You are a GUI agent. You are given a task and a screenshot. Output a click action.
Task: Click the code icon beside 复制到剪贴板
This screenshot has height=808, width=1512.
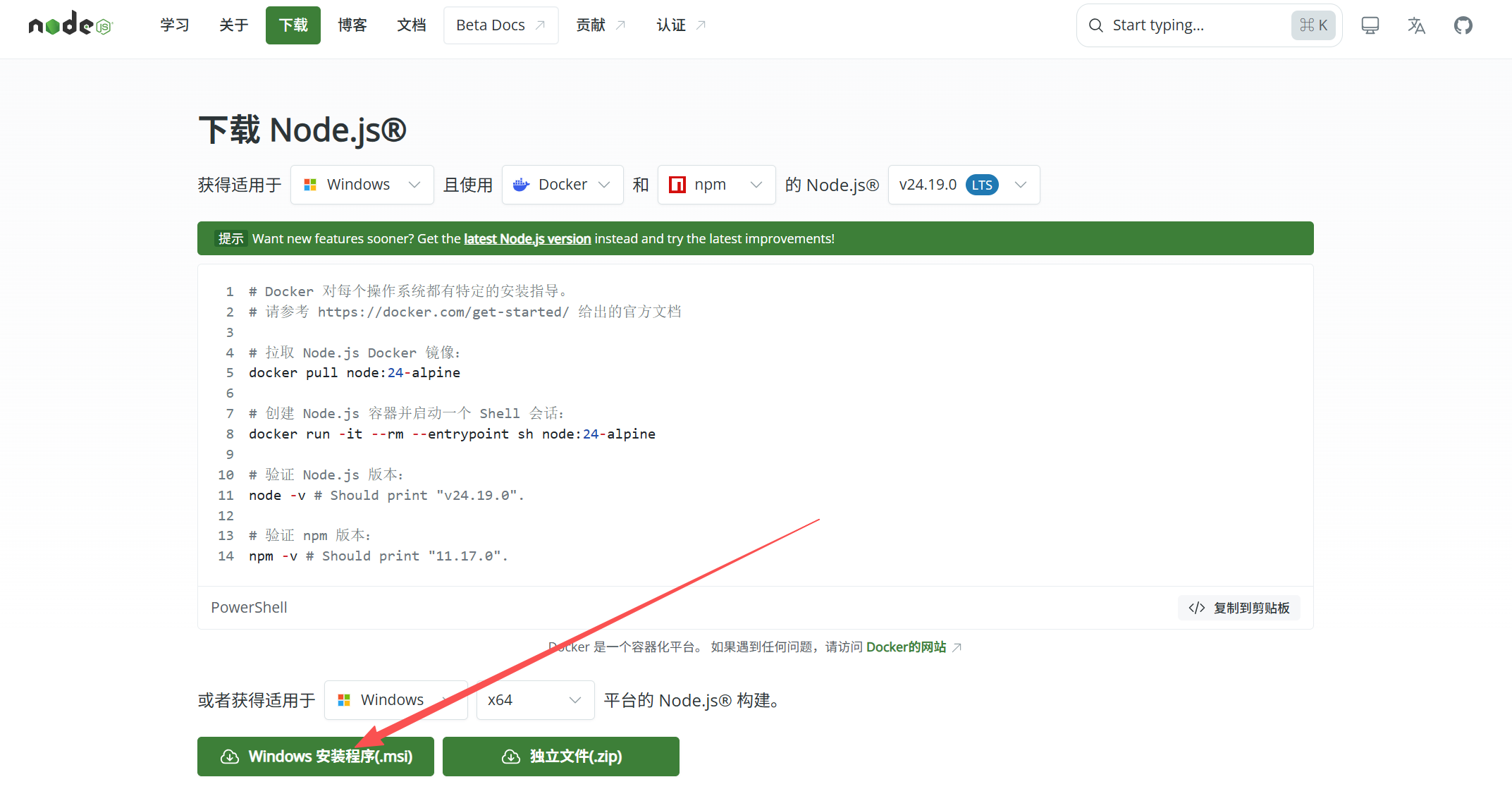[x=1196, y=608]
